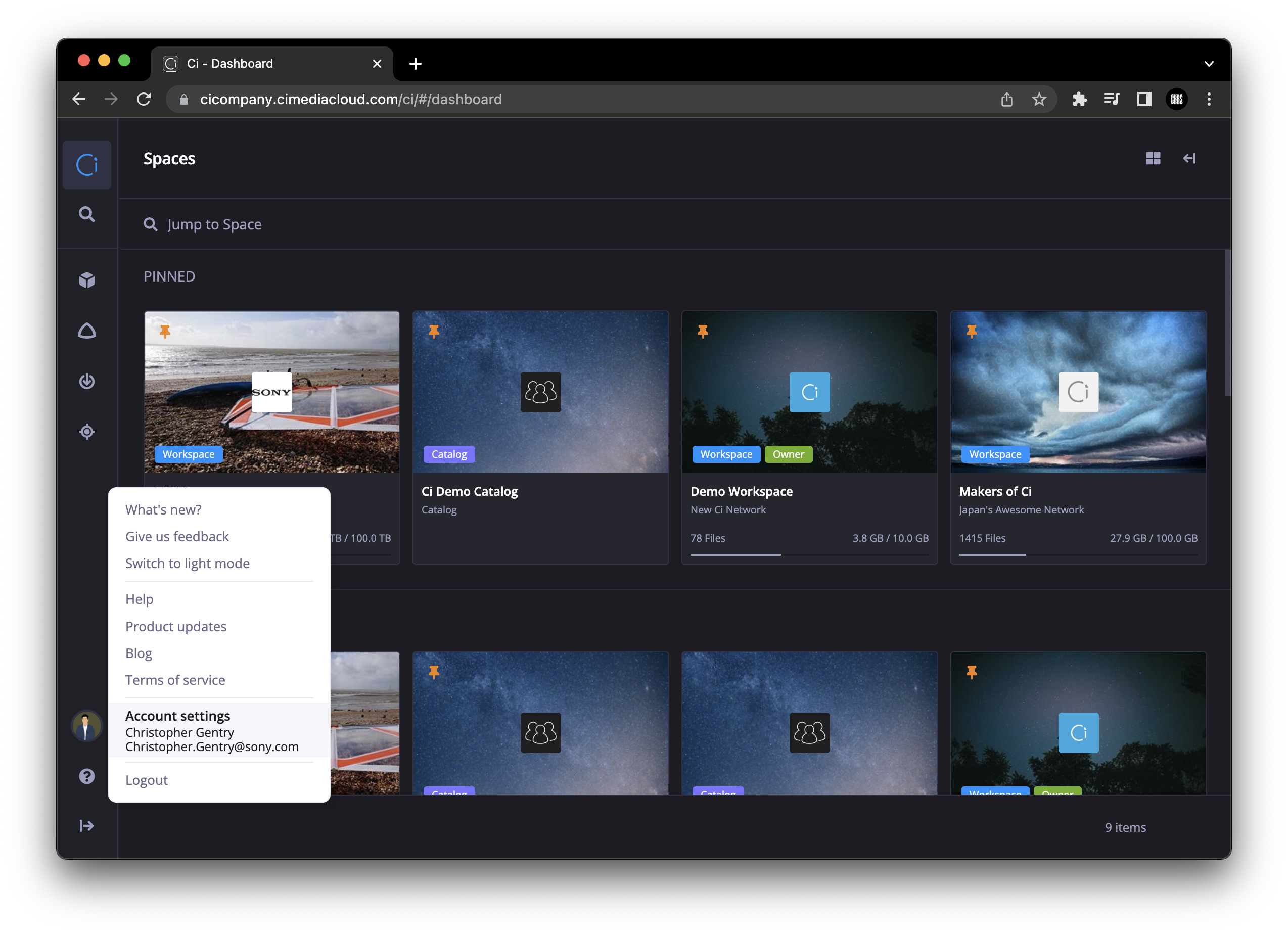
Task: Click the 1415 Files count
Action: coord(983,538)
